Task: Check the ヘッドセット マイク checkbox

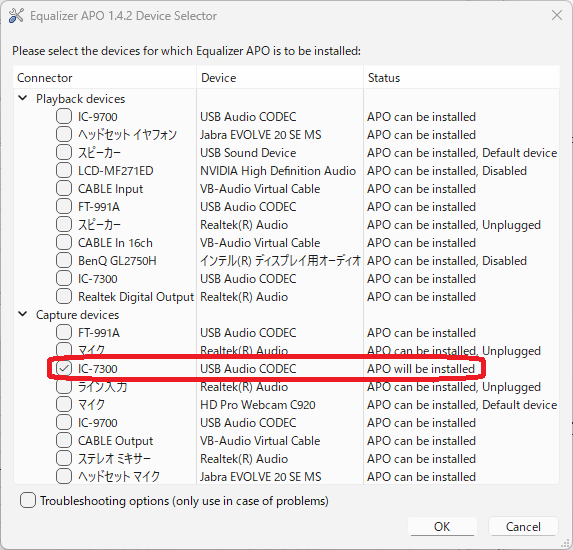Action: [x=64, y=476]
